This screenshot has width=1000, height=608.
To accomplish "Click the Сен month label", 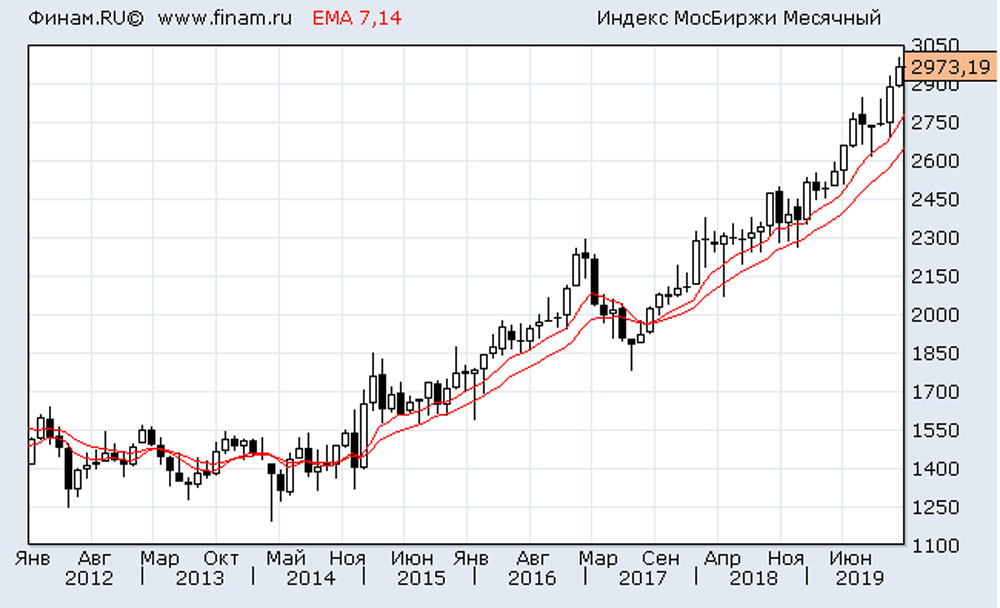I will [661, 557].
